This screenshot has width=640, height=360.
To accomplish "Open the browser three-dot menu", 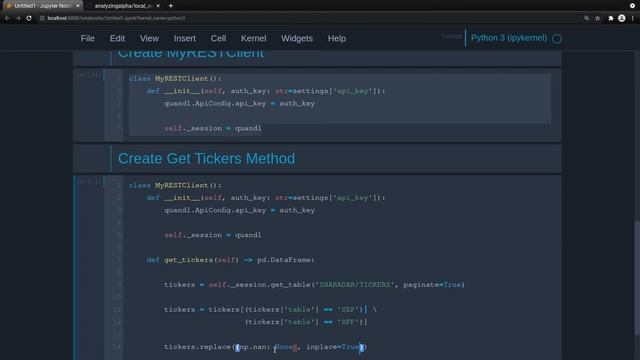I will [633, 18].
